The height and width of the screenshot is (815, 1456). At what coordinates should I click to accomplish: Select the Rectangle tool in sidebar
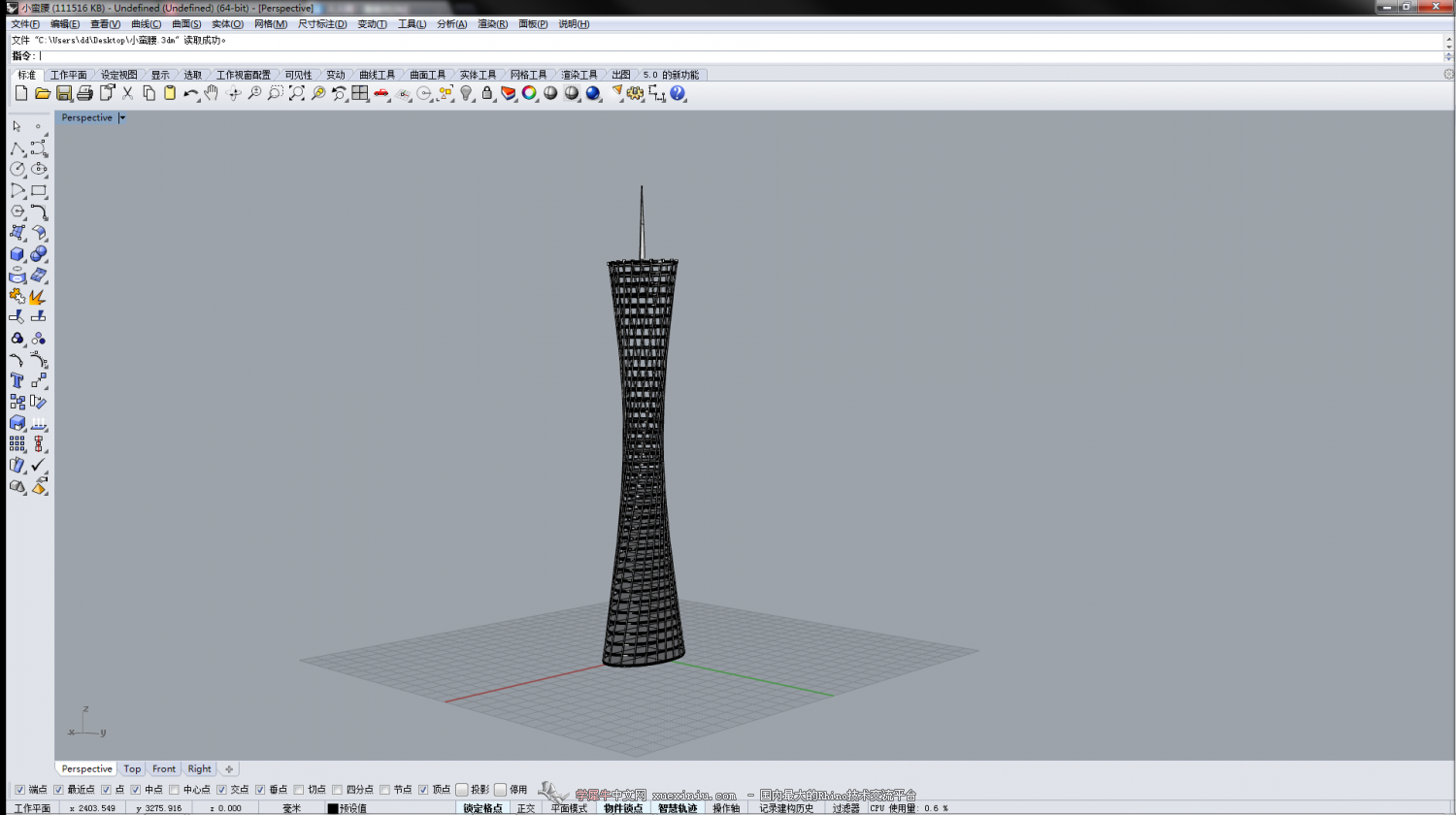pos(39,191)
